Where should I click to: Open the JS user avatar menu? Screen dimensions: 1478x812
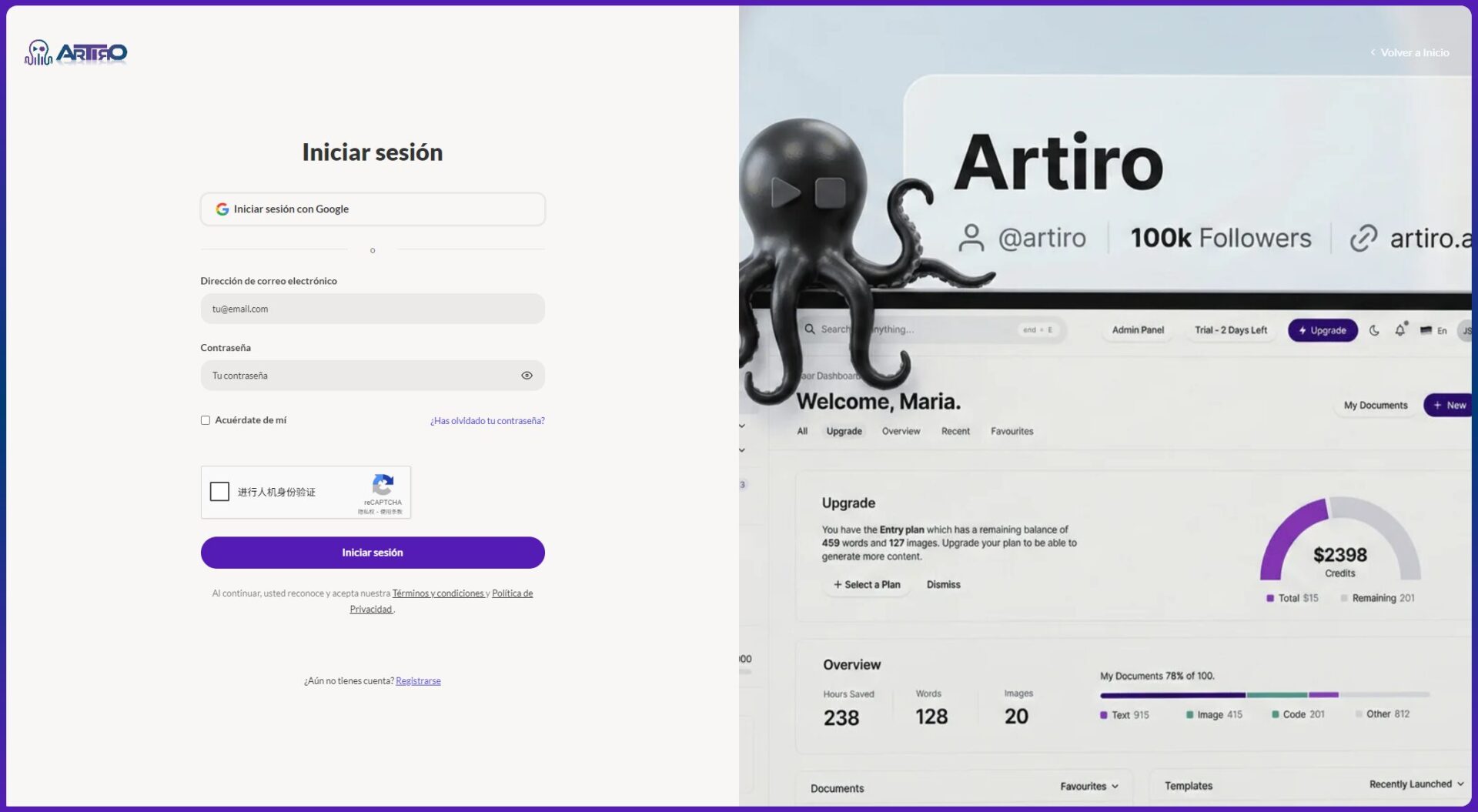1467,330
